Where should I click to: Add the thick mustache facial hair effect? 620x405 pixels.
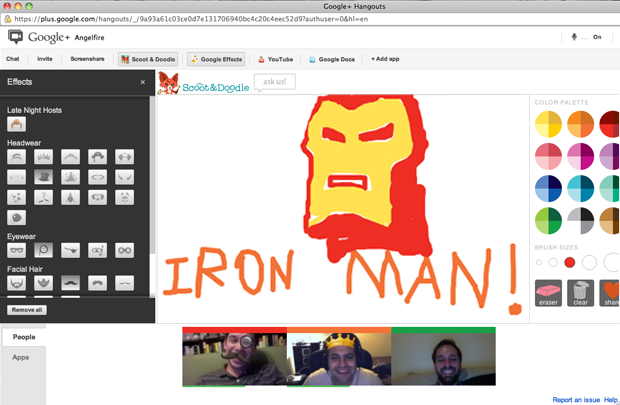click(x=97, y=283)
